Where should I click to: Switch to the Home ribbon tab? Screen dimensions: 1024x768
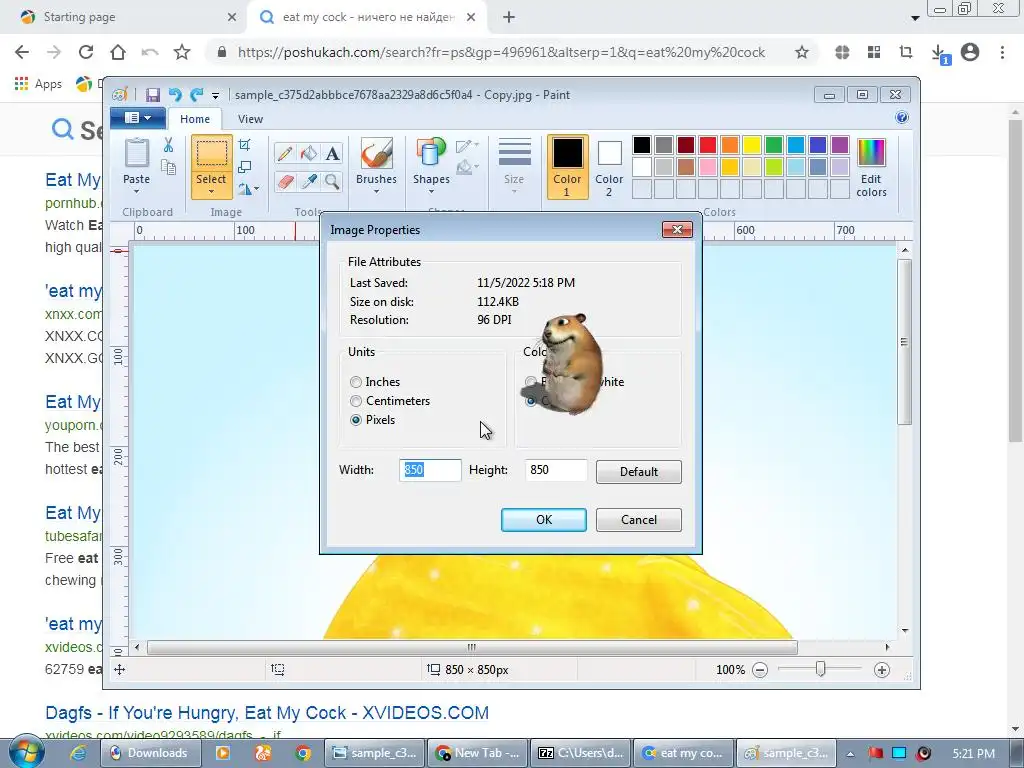coord(195,119)
